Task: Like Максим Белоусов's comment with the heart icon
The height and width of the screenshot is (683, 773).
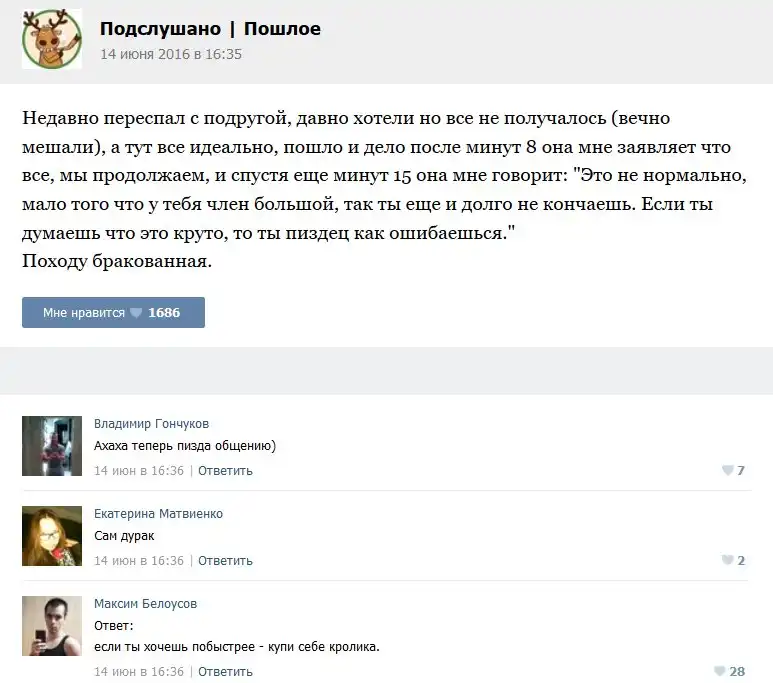Action: 720,672
